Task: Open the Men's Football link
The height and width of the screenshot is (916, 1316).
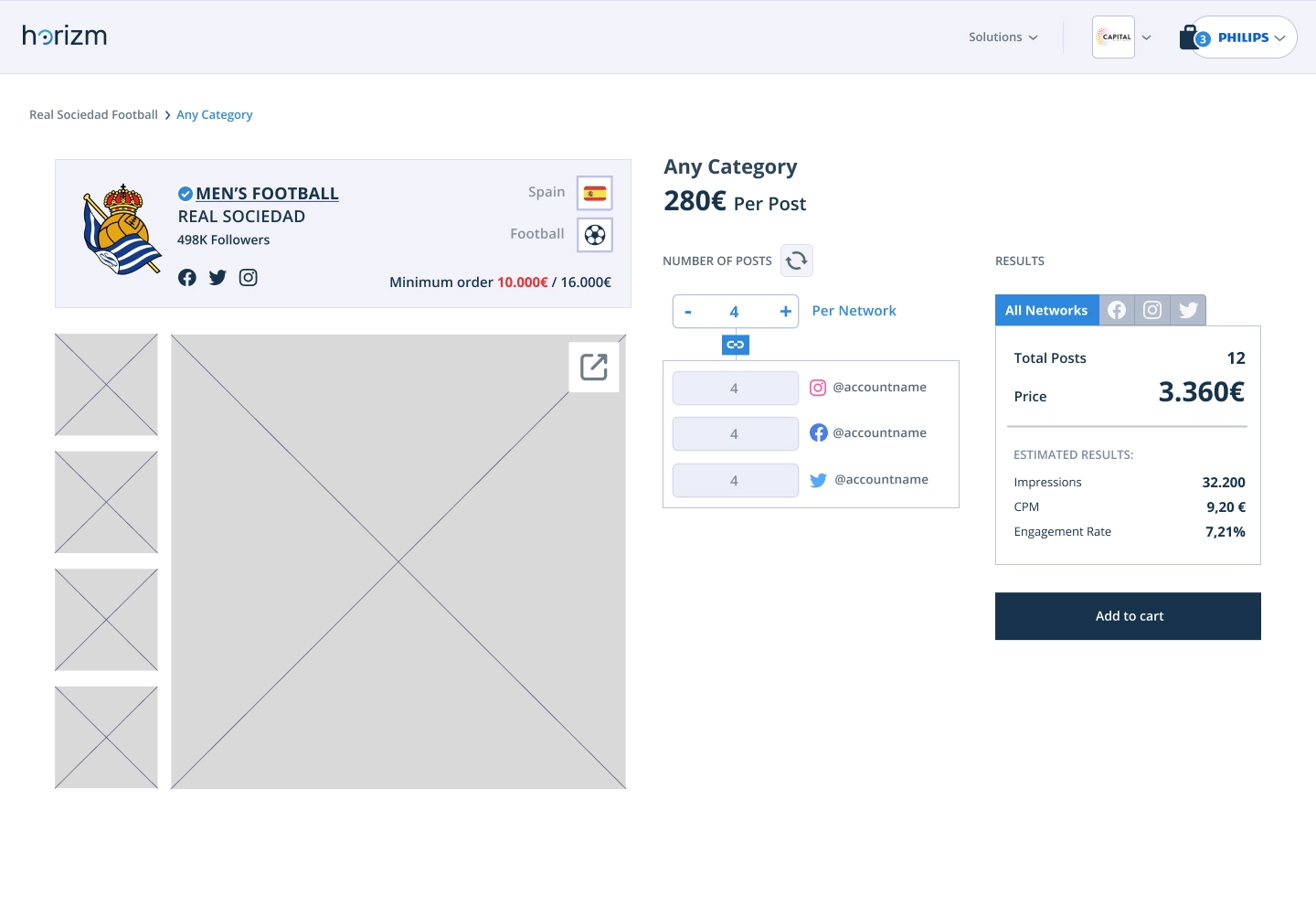Action: [267, 194]
